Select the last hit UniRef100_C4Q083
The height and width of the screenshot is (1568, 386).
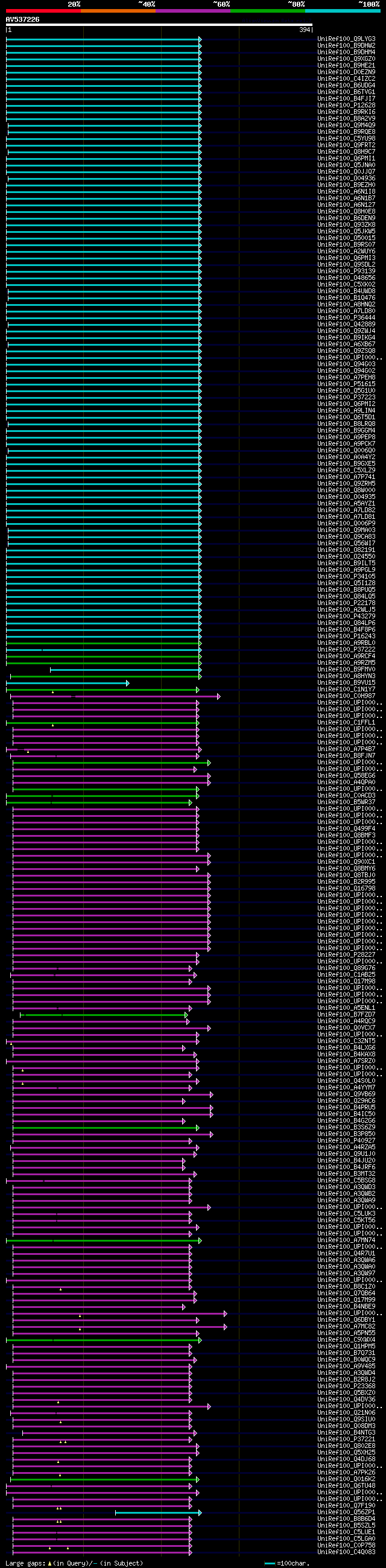tap(346, 1553)
